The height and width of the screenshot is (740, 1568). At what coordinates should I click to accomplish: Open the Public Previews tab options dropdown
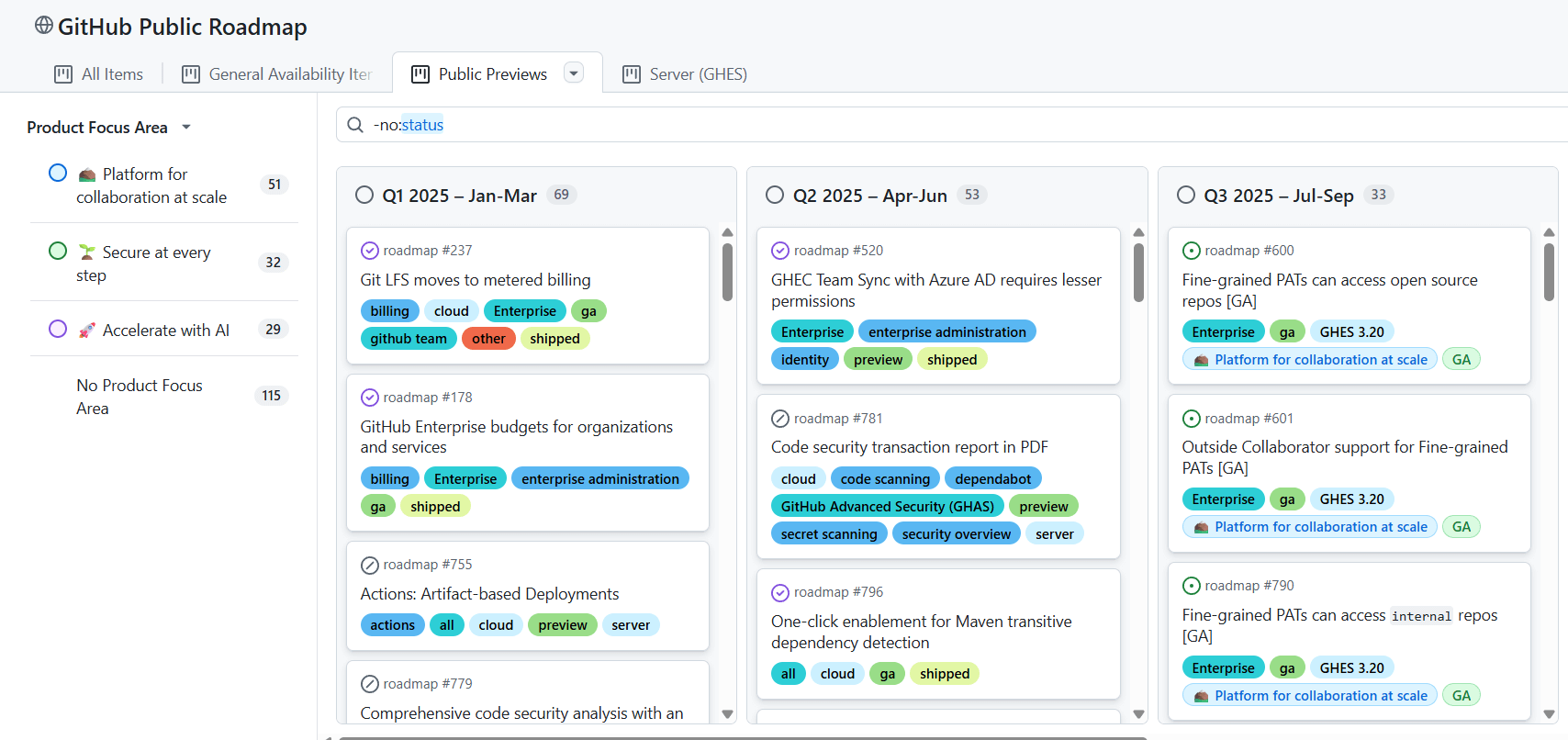(x=574, y=73)
